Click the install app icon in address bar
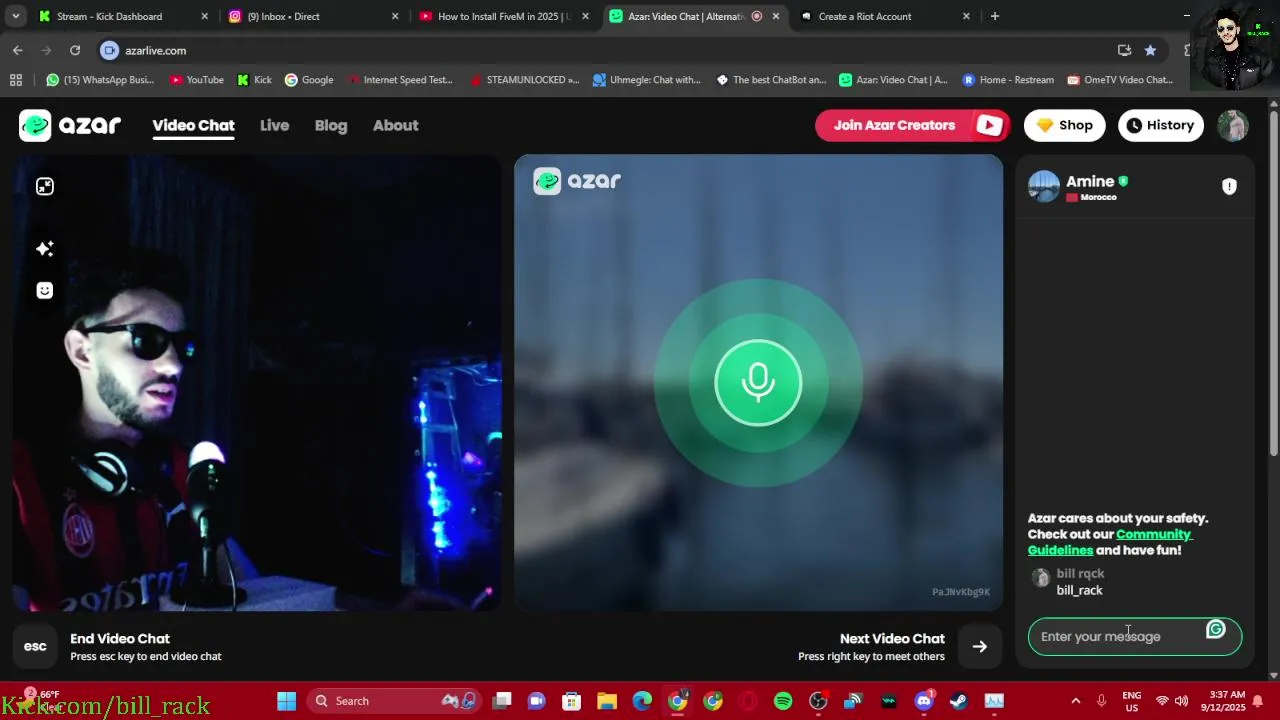This screenshot has width=1280, height=720. point(1124,50)
